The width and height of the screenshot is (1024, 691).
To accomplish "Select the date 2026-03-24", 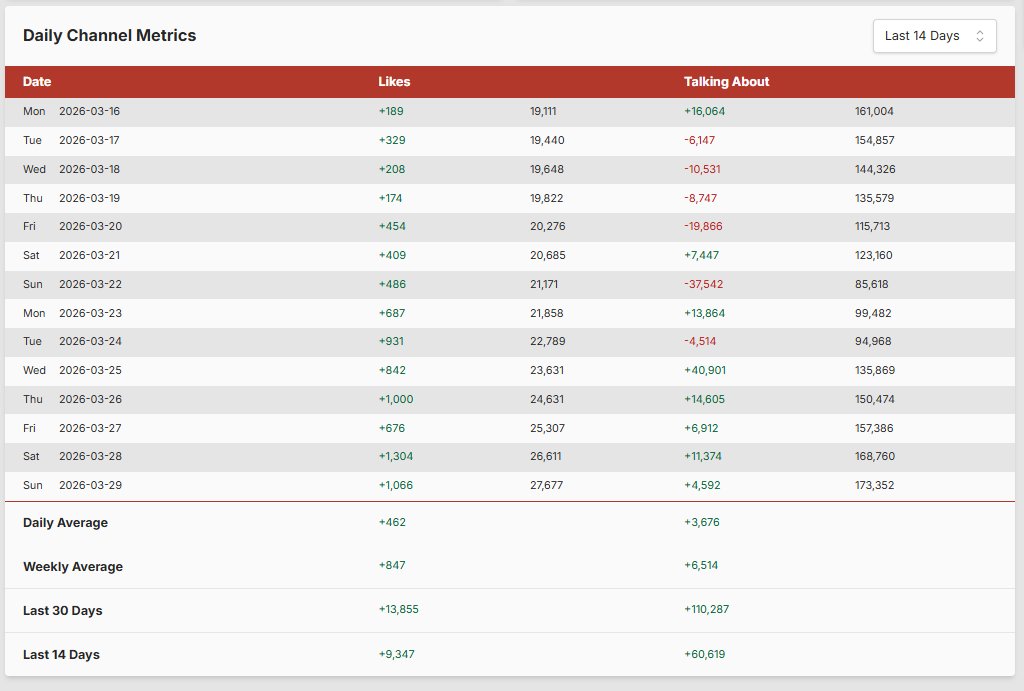I will click(x=90, y=341).
